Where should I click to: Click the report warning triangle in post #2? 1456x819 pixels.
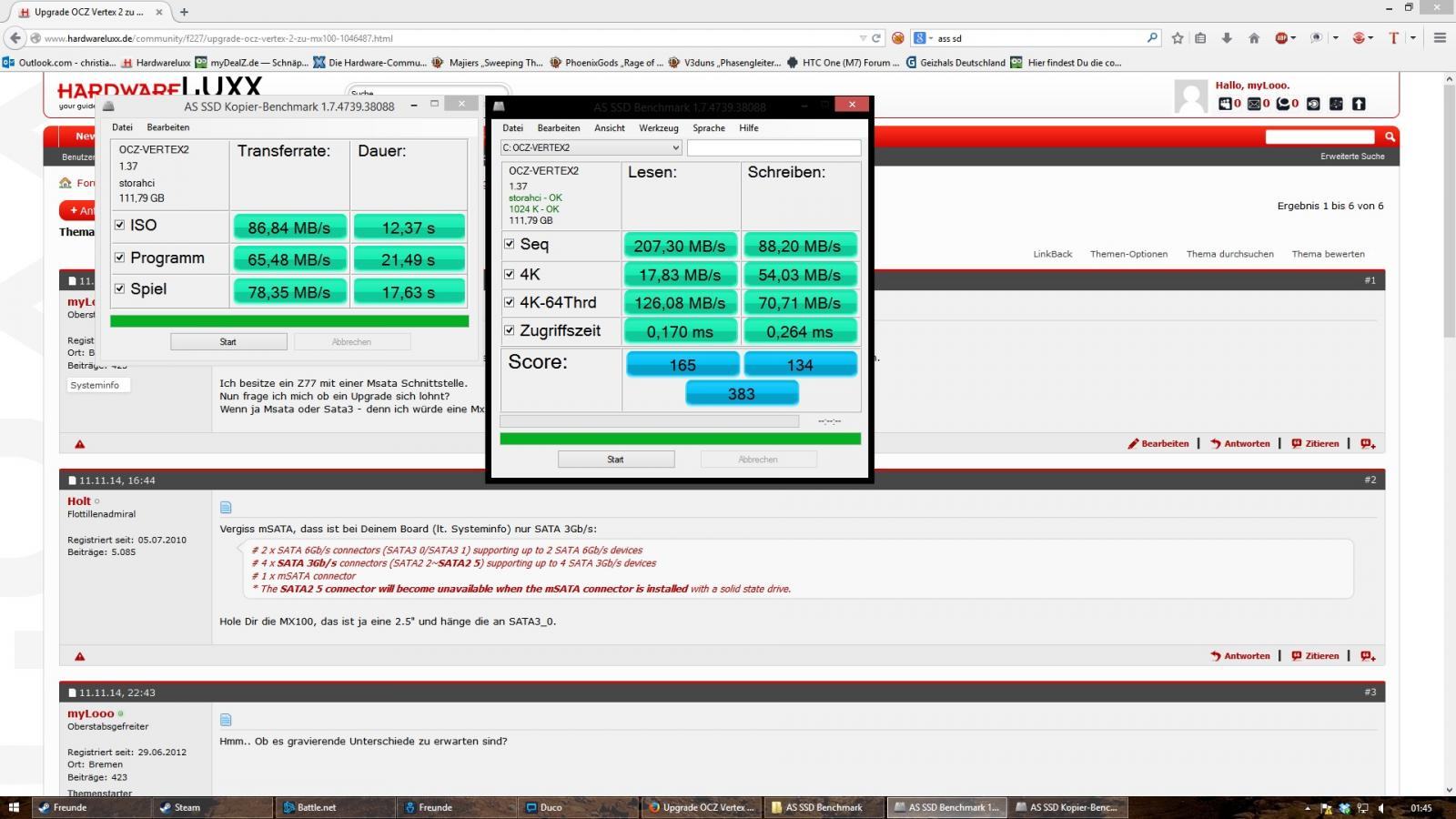80,656
